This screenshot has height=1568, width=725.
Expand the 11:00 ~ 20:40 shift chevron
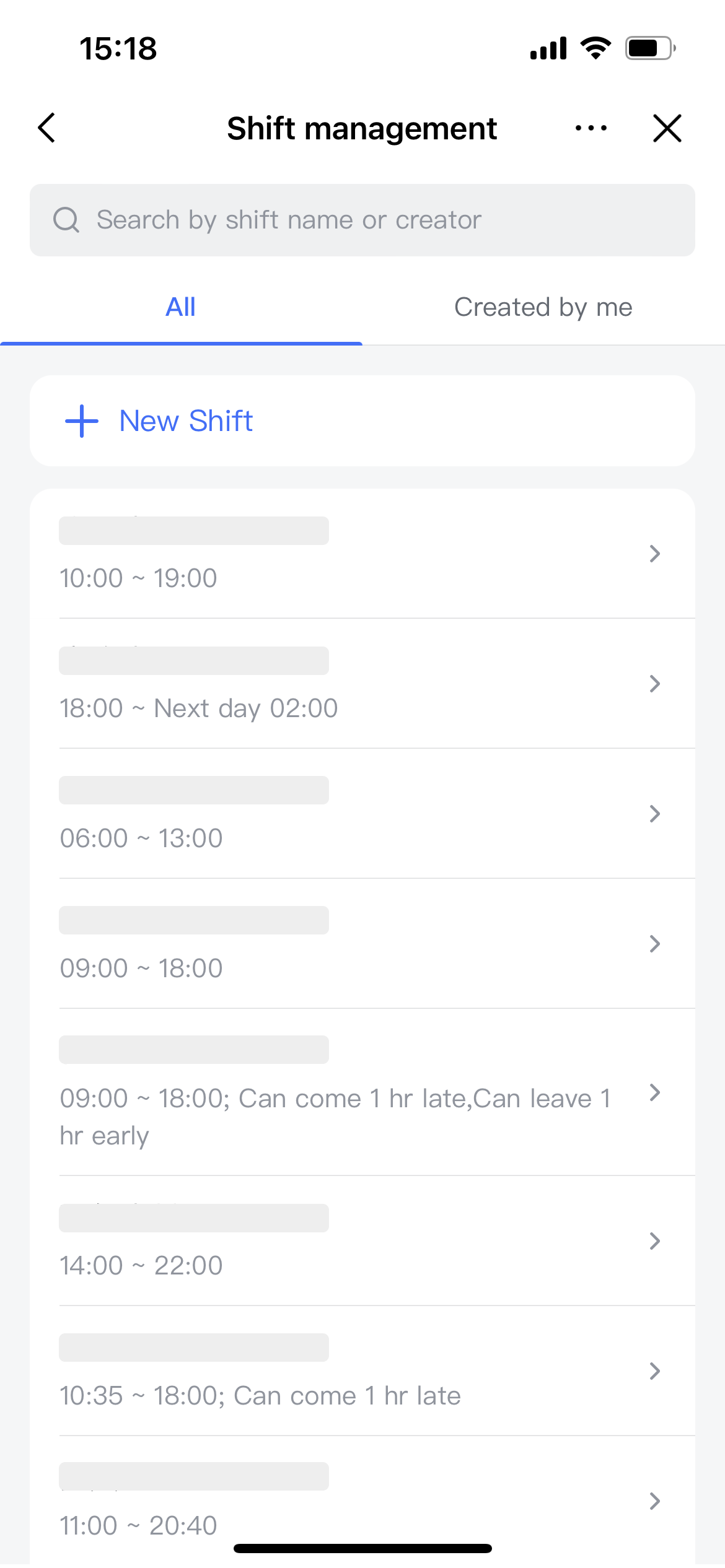(654, 1501)
